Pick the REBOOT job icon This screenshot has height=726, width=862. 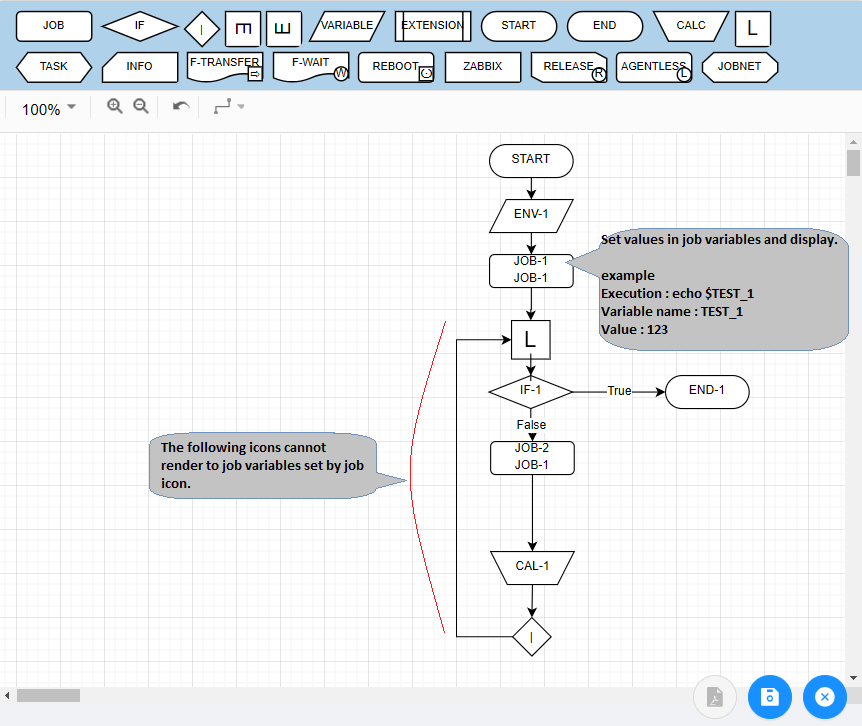396,67
